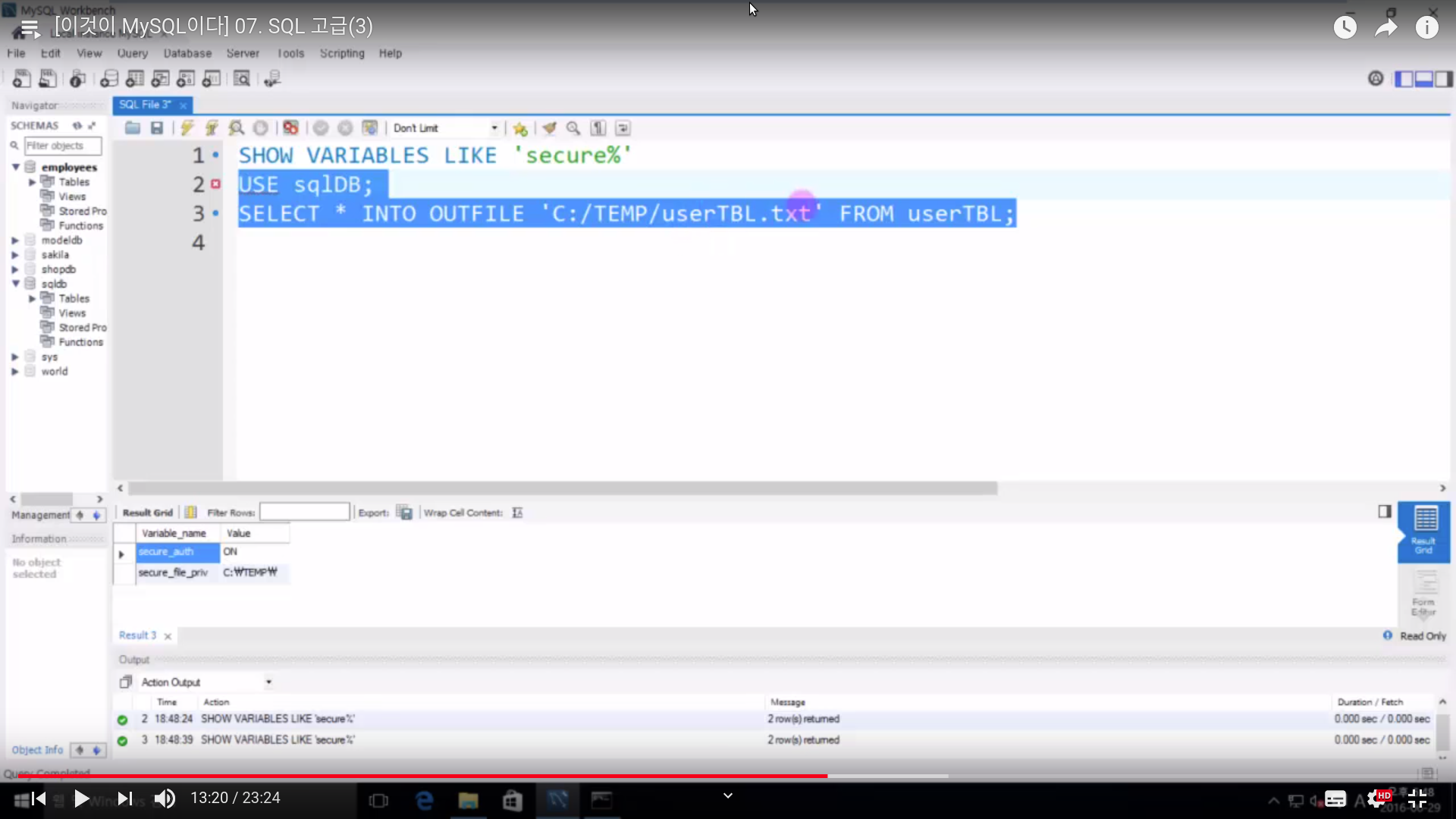Viewport: 1456px width, 819px height.
Task: Commit transaction check icon
Action: tap(321, 128)
